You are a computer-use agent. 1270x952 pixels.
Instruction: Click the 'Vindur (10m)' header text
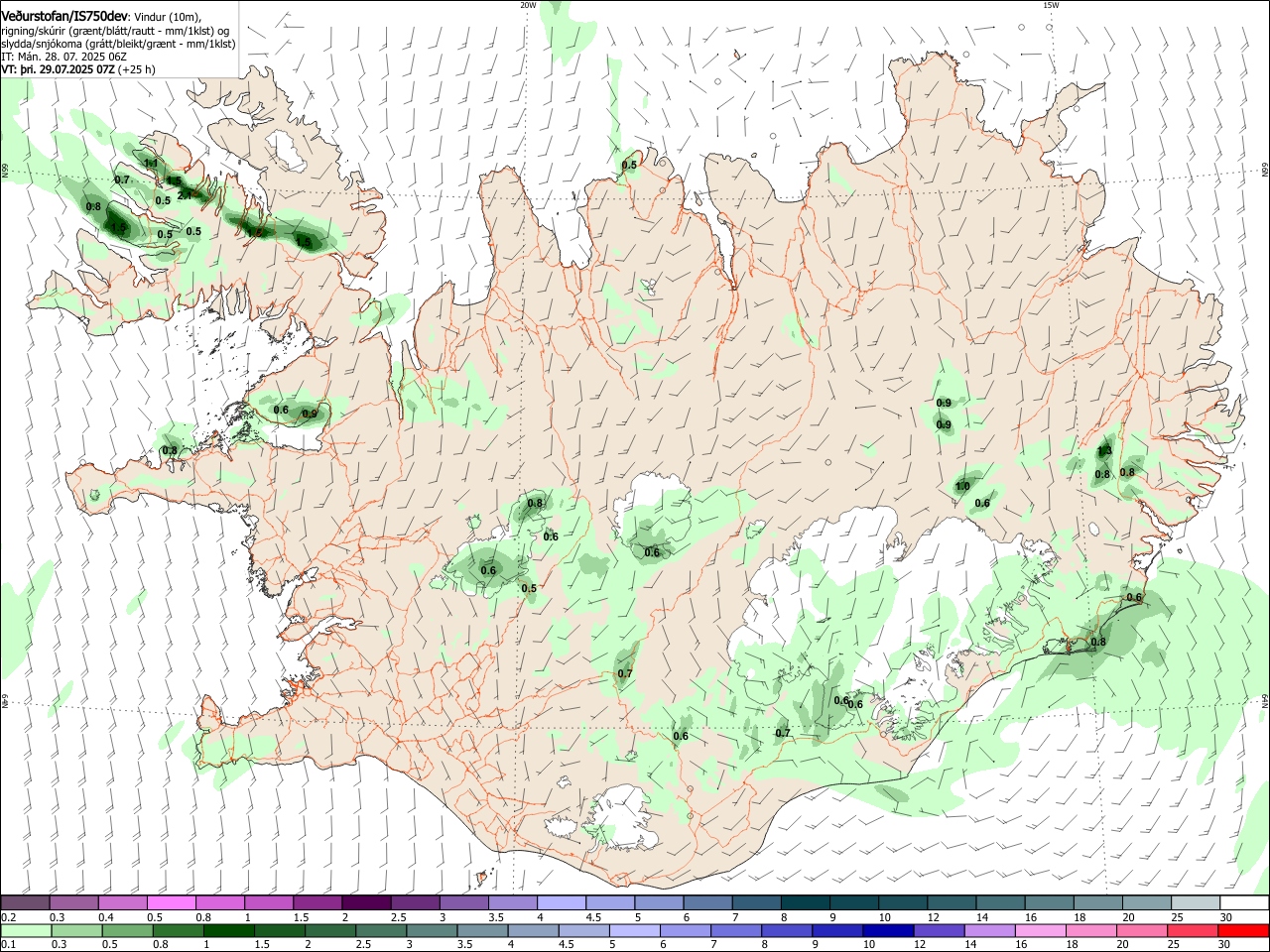[167, 17]
